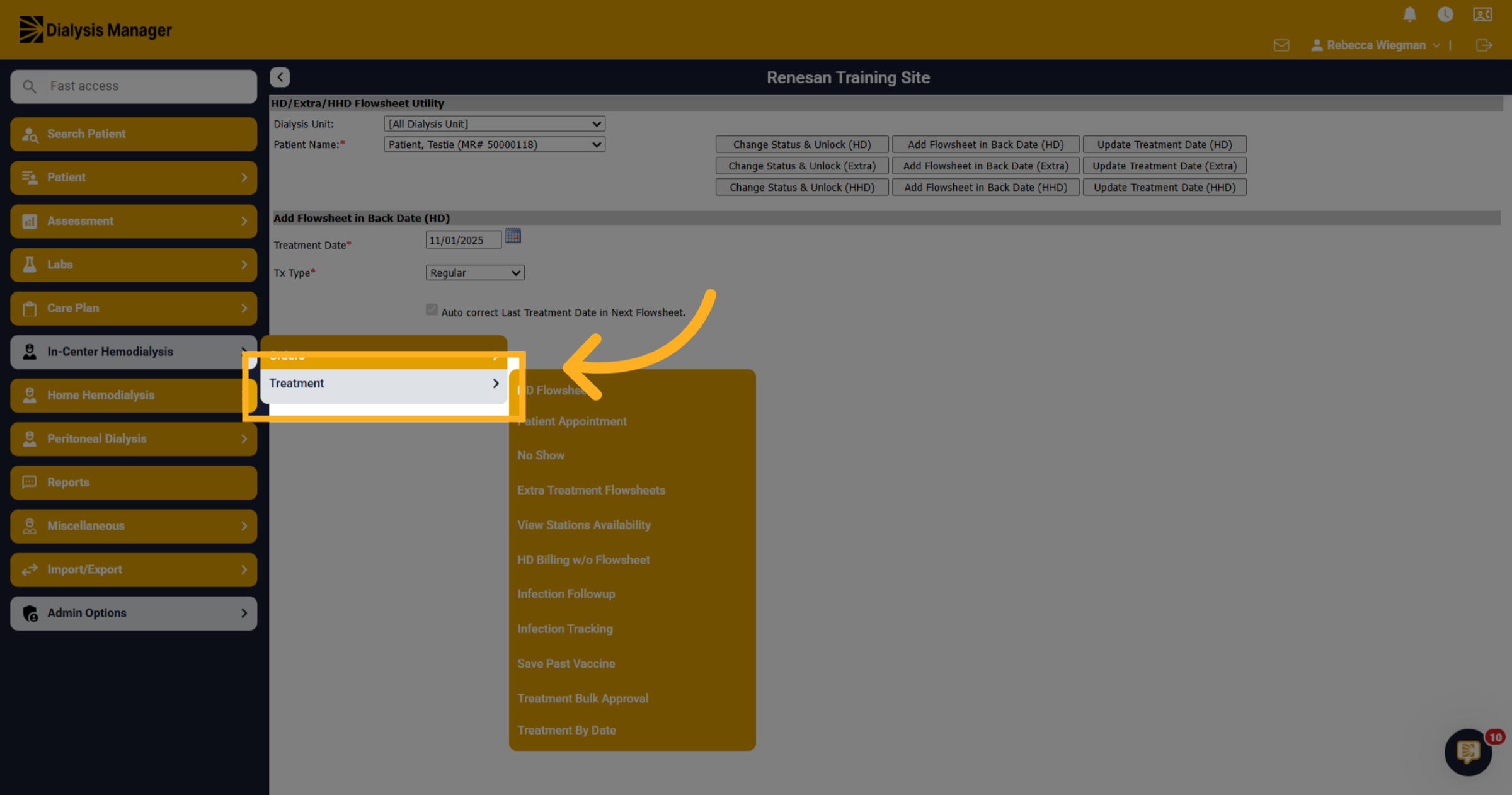
Task: Click the Reports message icon
Action: click(30, 483)
